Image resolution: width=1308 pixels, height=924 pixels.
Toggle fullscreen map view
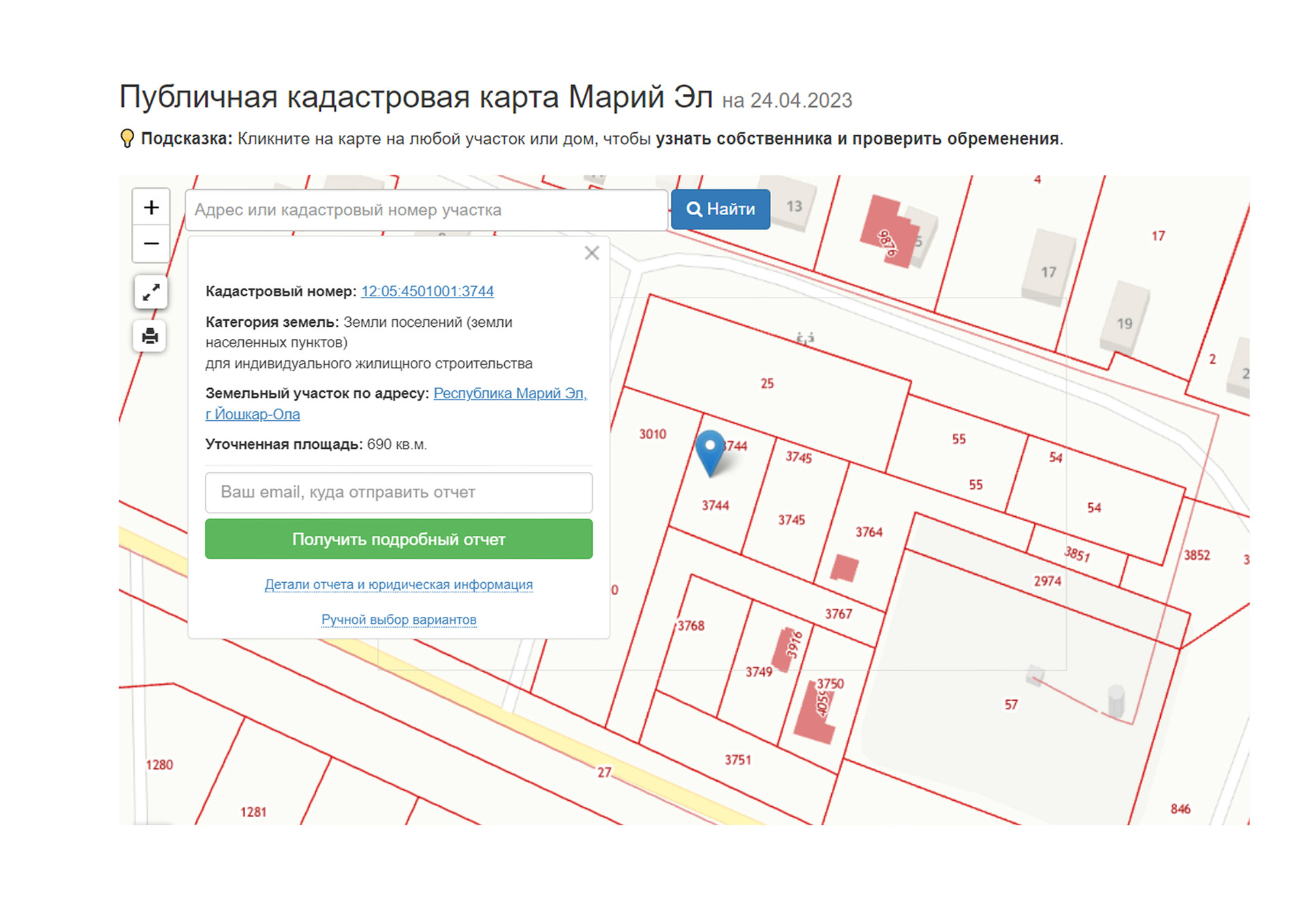coord(151,293)
